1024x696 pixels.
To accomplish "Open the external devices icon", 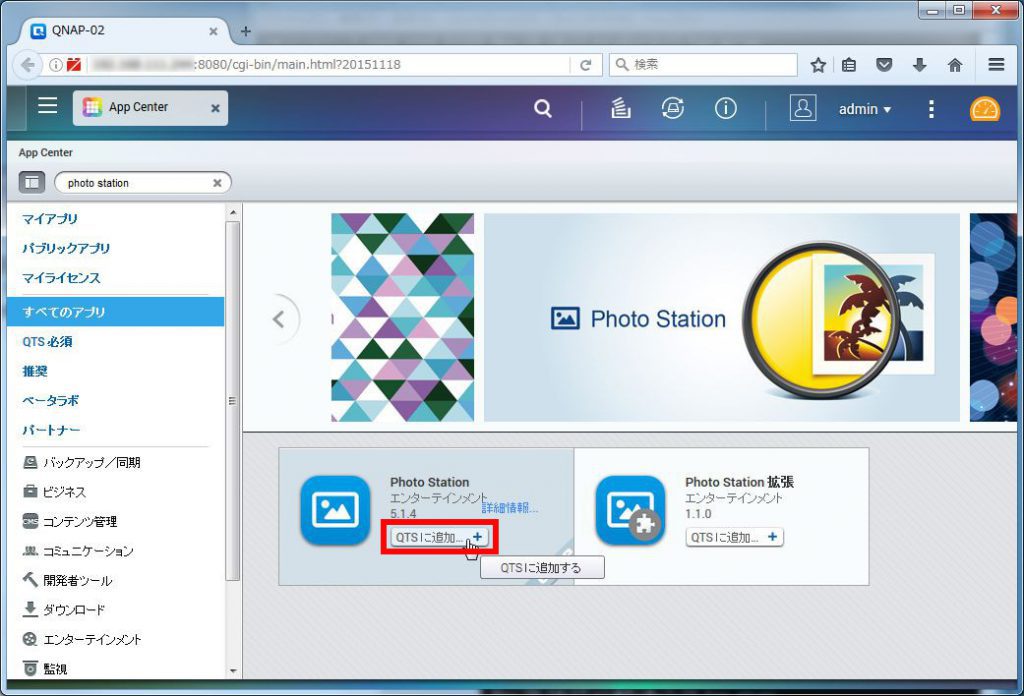I will (x=673, y=108).
